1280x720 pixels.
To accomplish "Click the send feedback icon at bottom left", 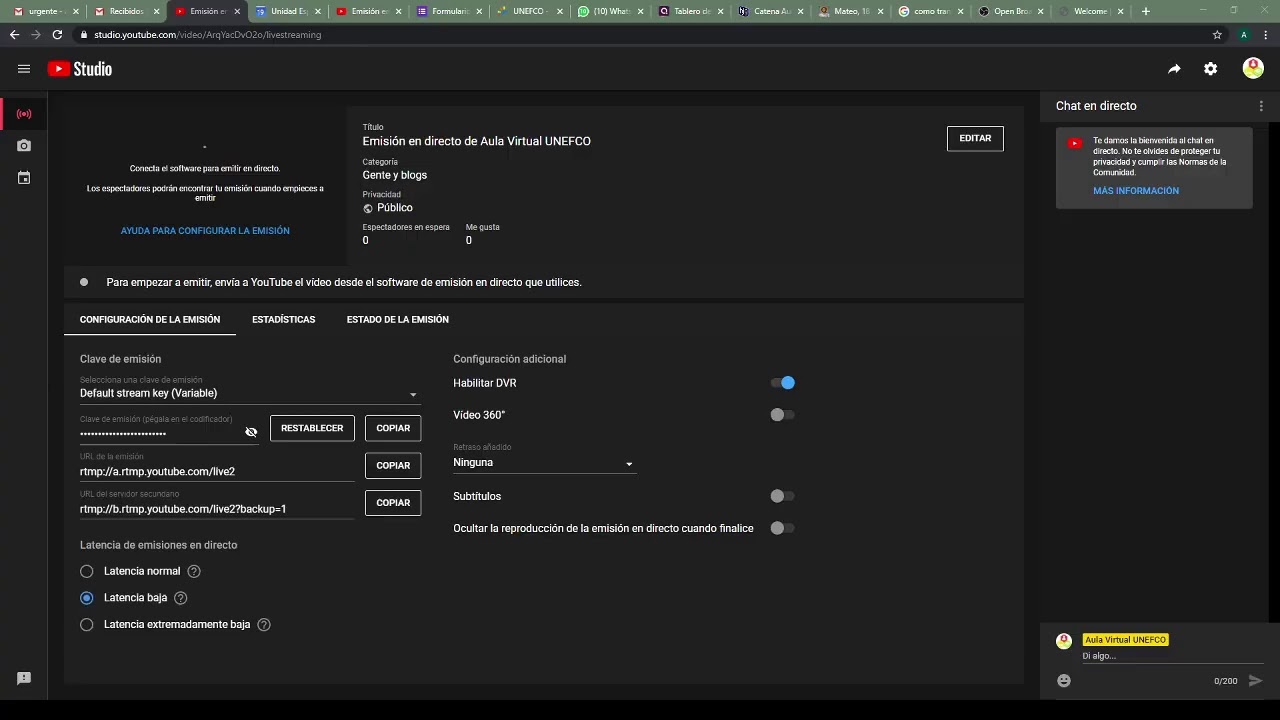I will coord(24,678).
